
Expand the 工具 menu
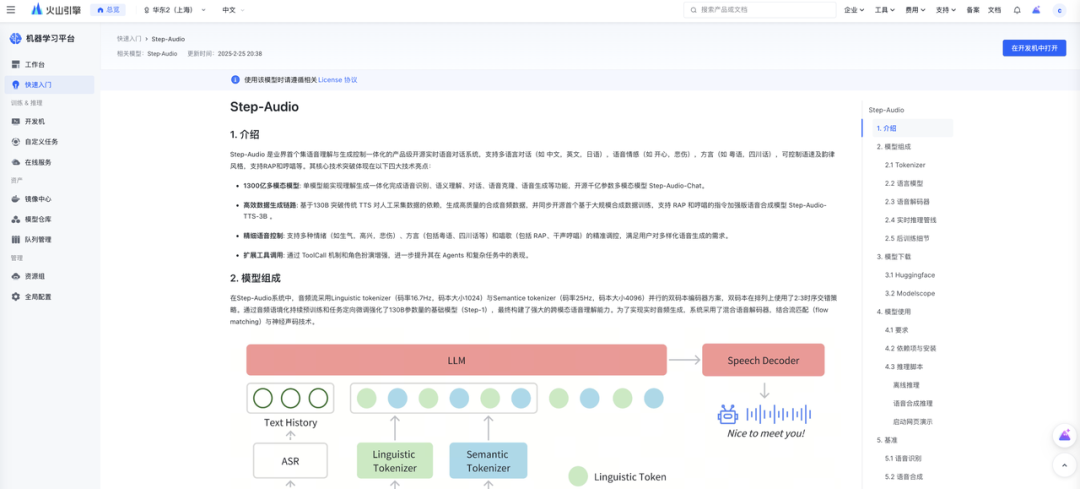tap(884, 10)
